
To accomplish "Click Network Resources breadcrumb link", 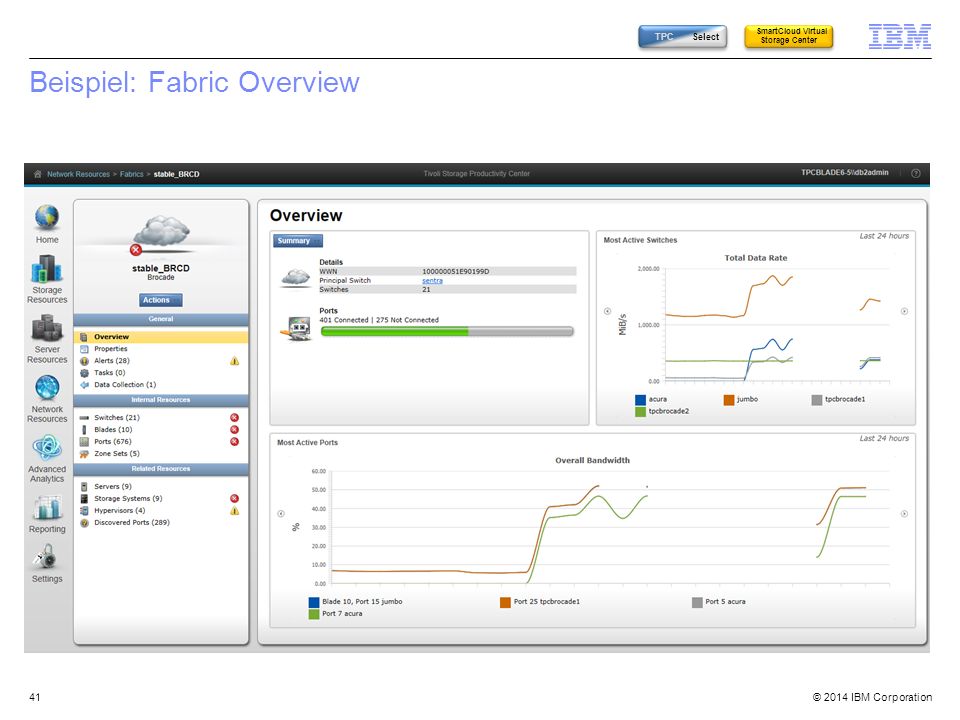I will pyautogui.click(x=78, y=174).
